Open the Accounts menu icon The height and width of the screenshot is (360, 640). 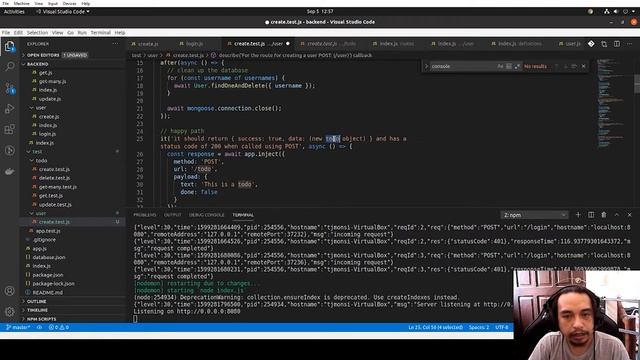pos(10,291)
